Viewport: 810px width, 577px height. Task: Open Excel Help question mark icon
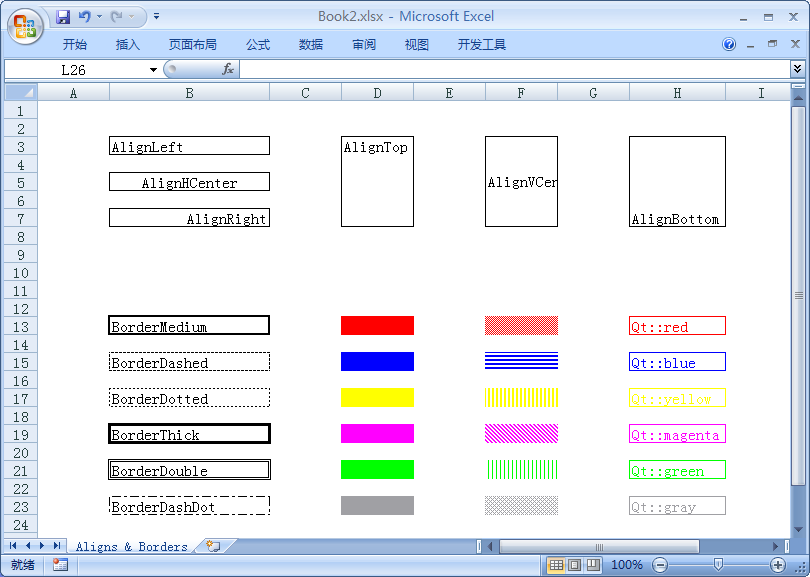(729, 45)
